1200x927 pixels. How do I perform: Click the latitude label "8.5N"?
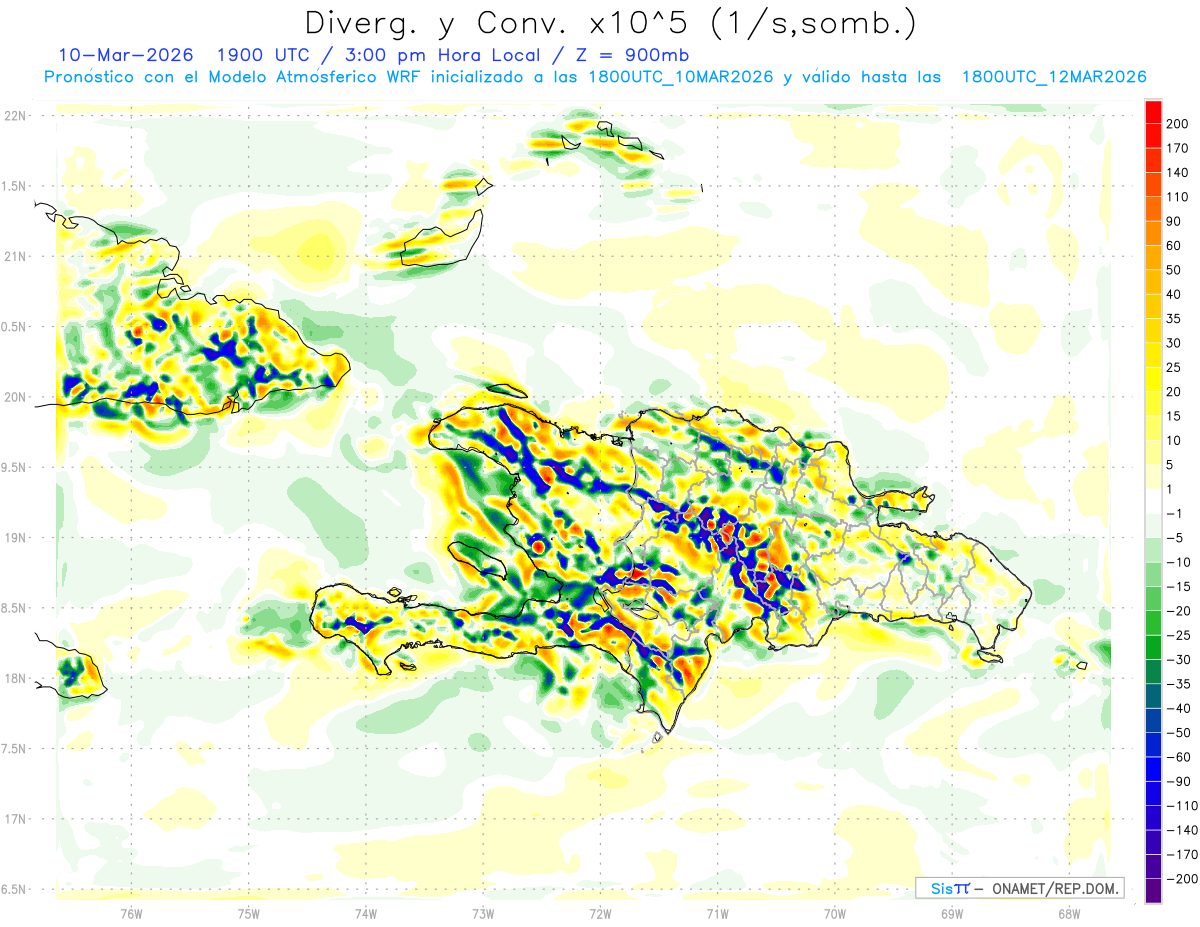pyautogui.click(x=15, y=608)
